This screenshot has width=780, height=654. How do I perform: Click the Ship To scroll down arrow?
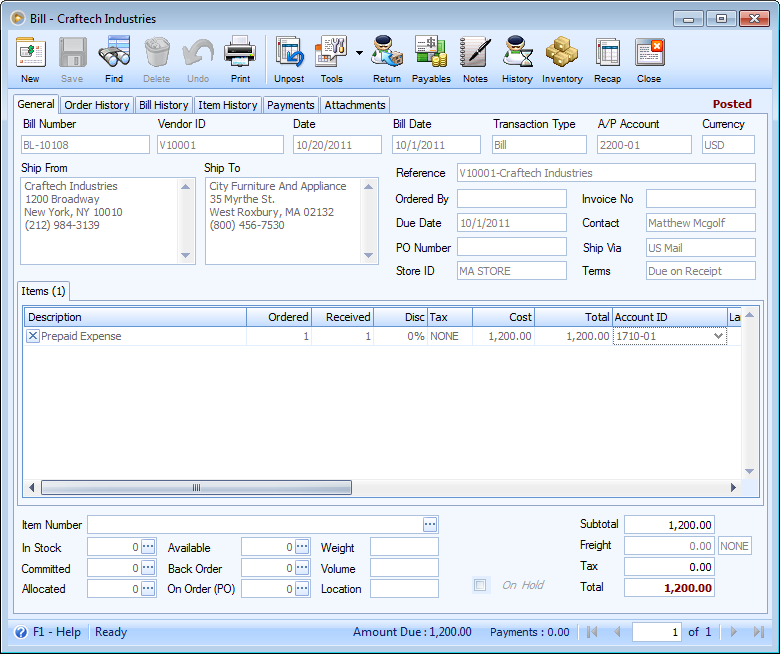click(x=369, y=256)
